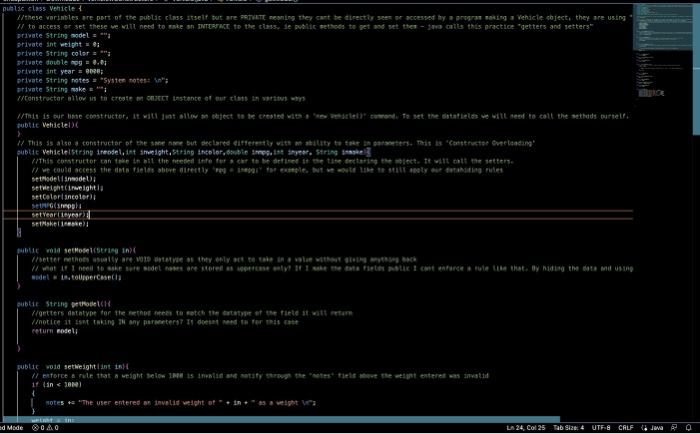Click the private String notes declaration line

(x=92, y=80)
